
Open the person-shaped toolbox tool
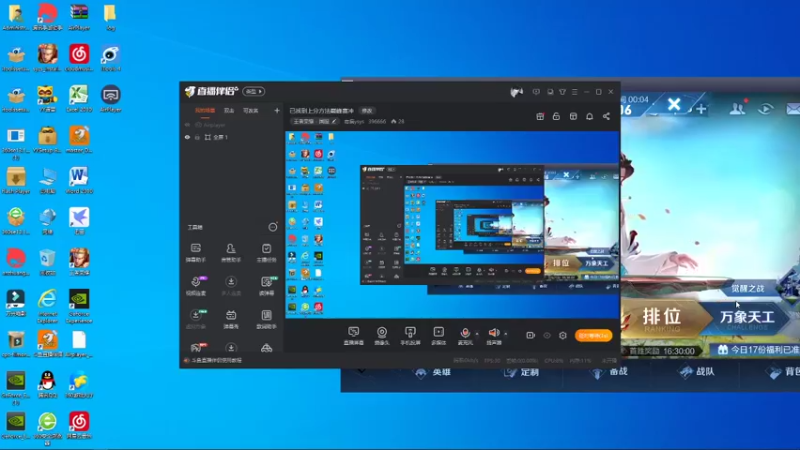[231, 253]
